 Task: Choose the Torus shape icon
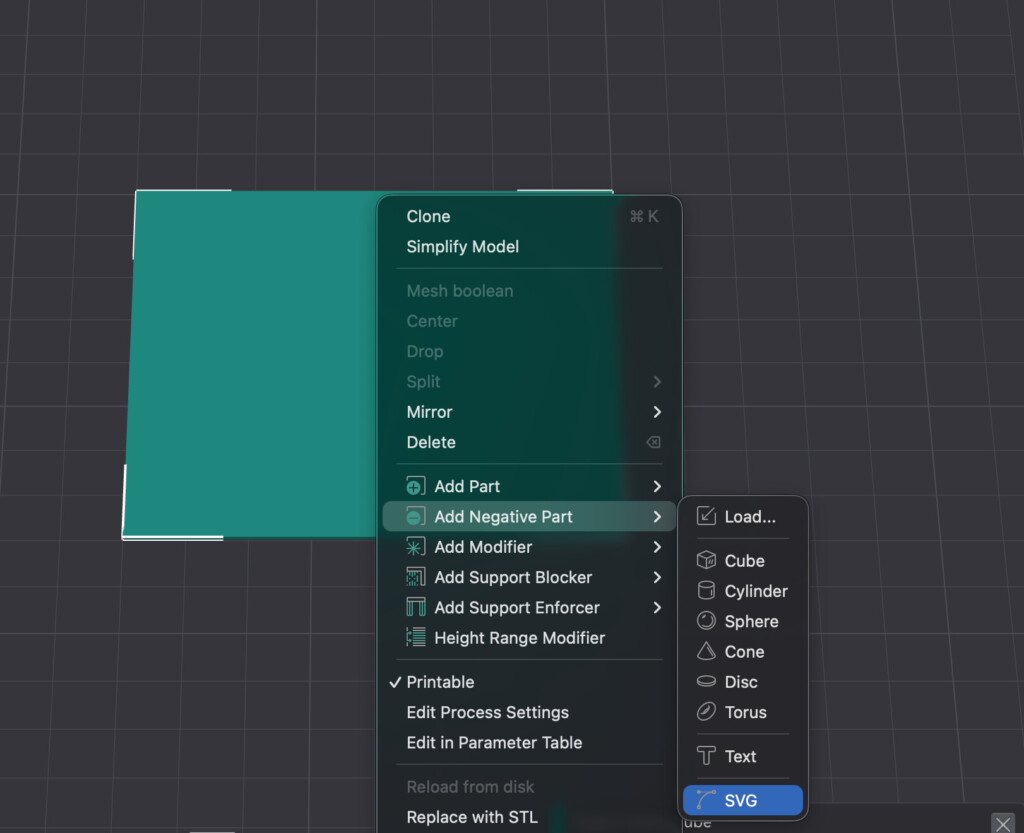pos(706,712)
